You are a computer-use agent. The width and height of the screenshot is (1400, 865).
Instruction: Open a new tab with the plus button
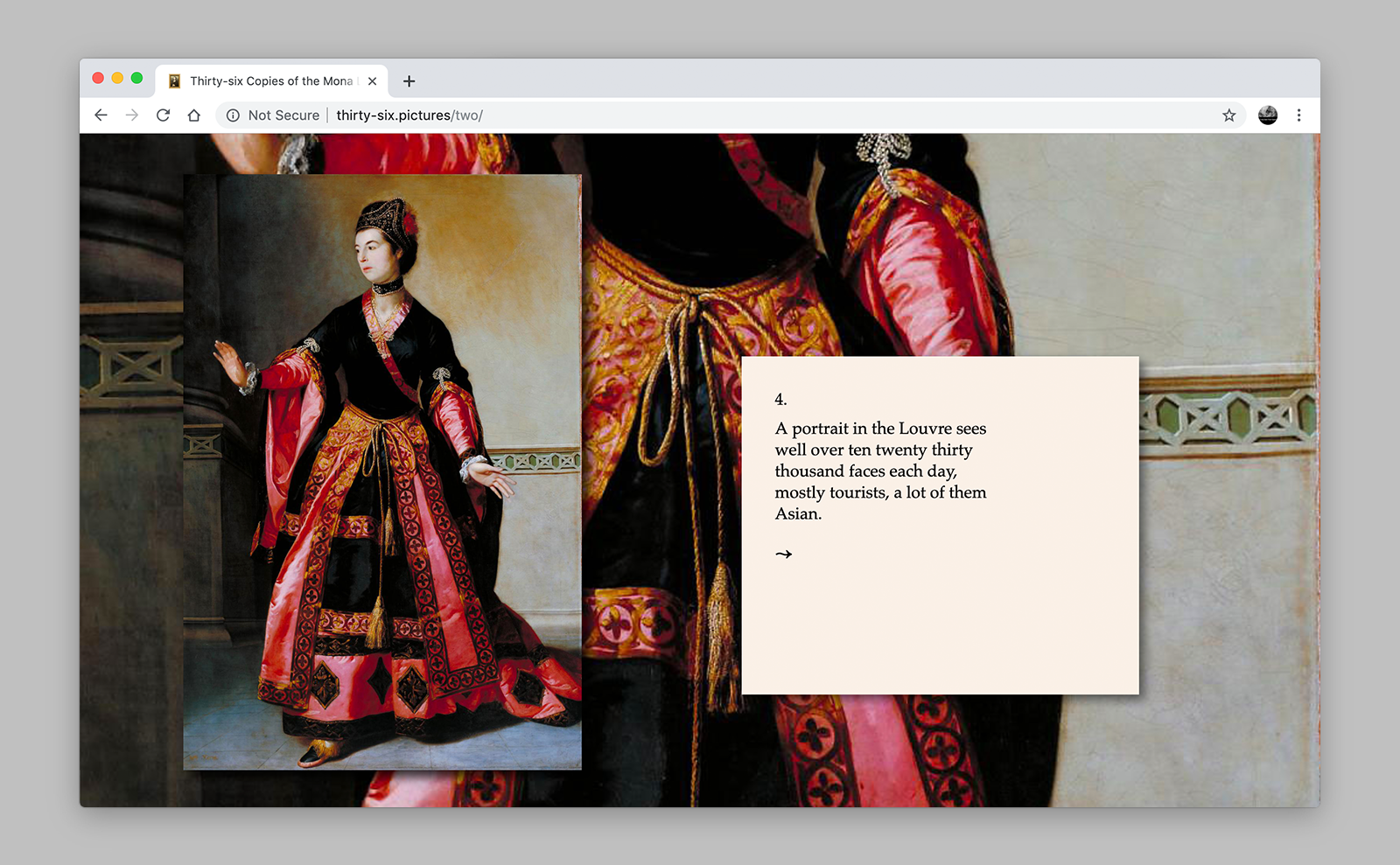409,81
